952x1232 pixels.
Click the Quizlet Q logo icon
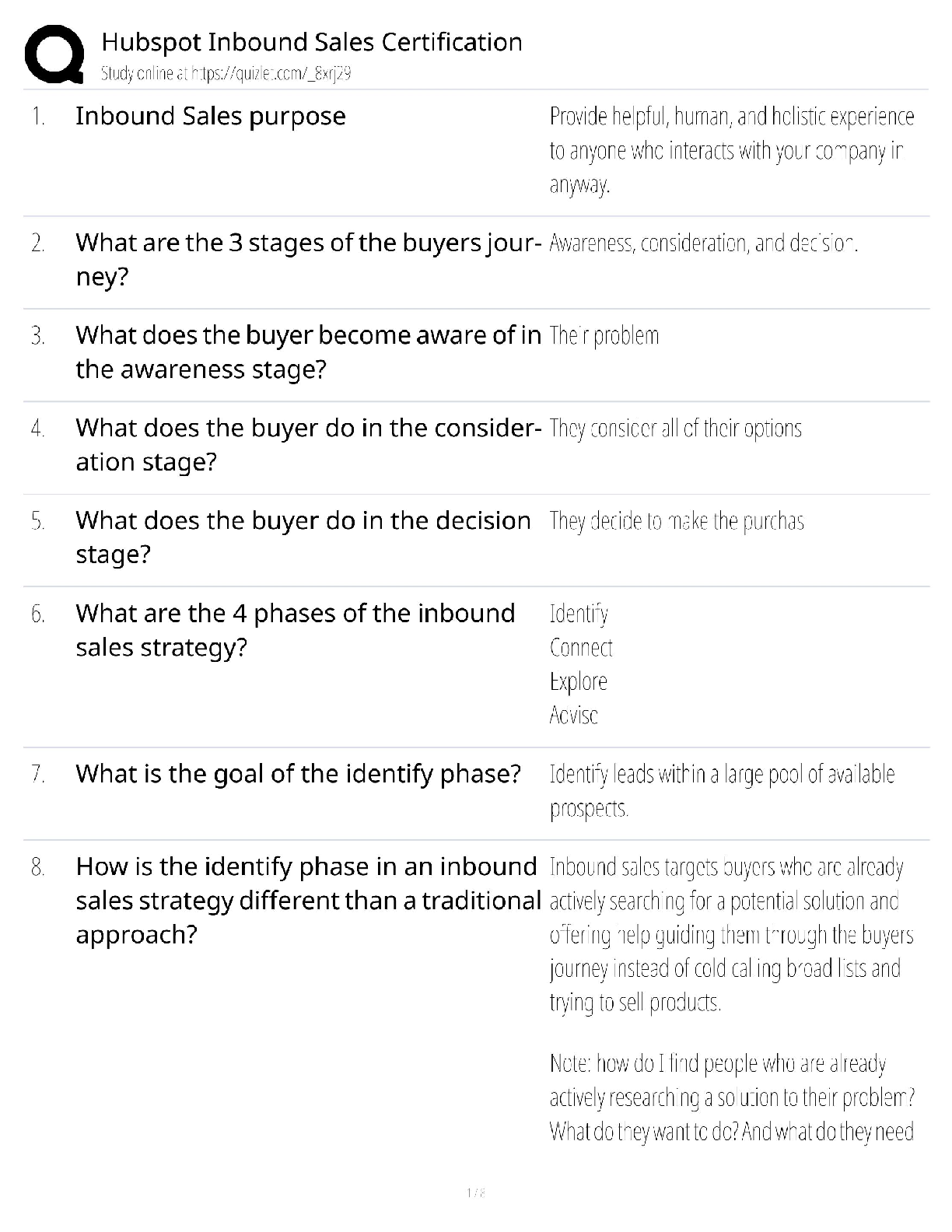tap(54, 54)
